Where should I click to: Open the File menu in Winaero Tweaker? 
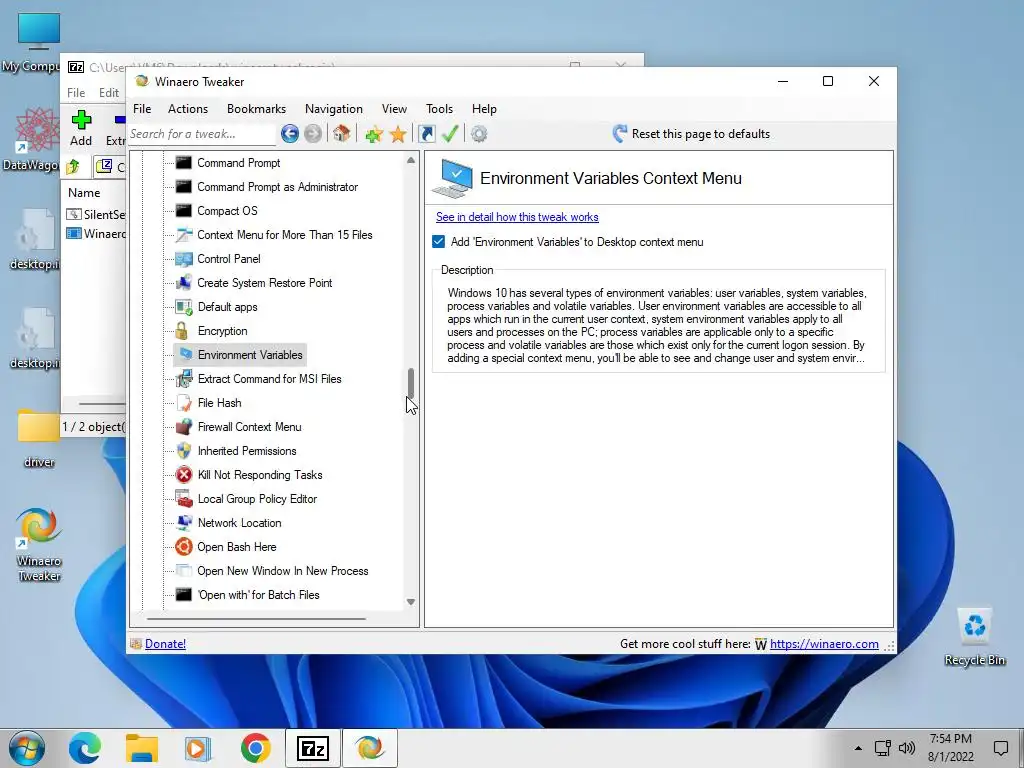pos(142,109)
